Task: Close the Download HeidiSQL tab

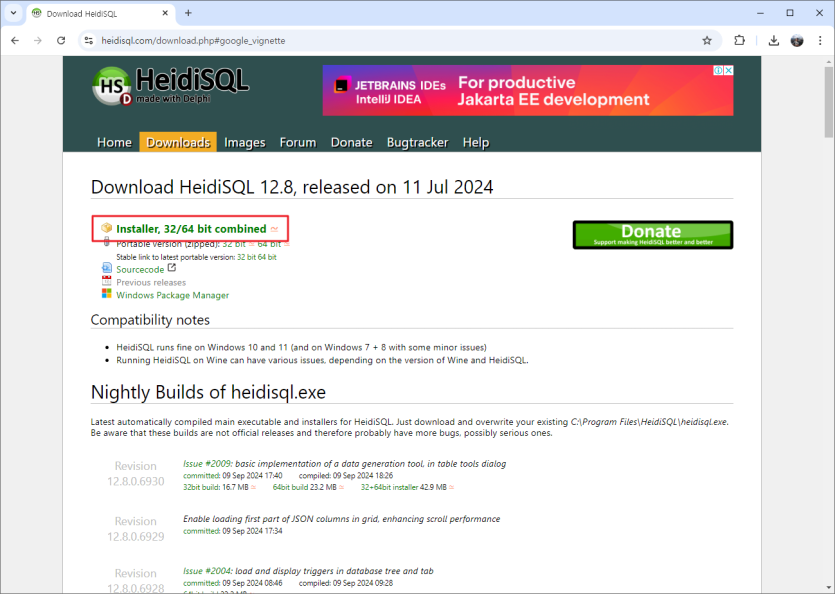Action: pyautogui.click(x=165, y=13)
